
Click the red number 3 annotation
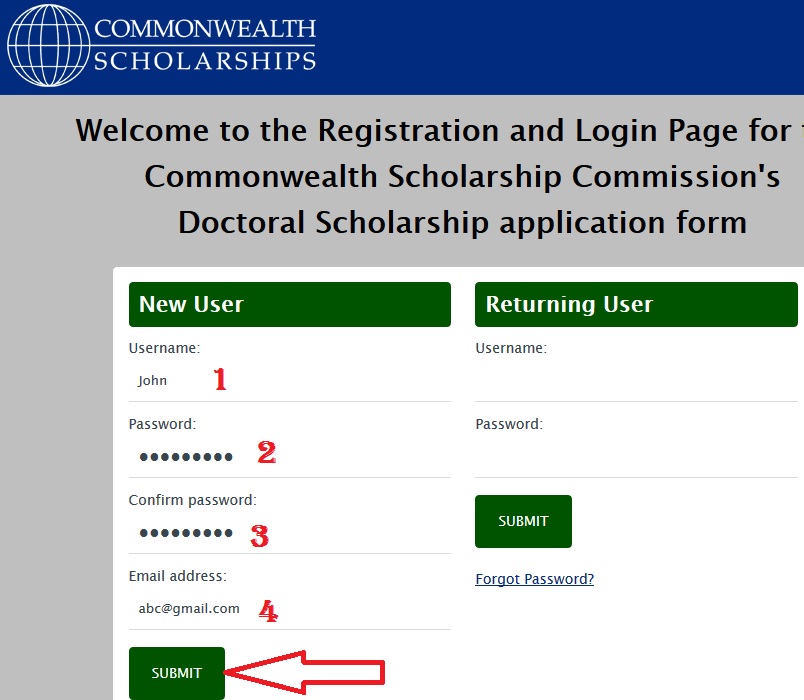click(x=259, y=536)
